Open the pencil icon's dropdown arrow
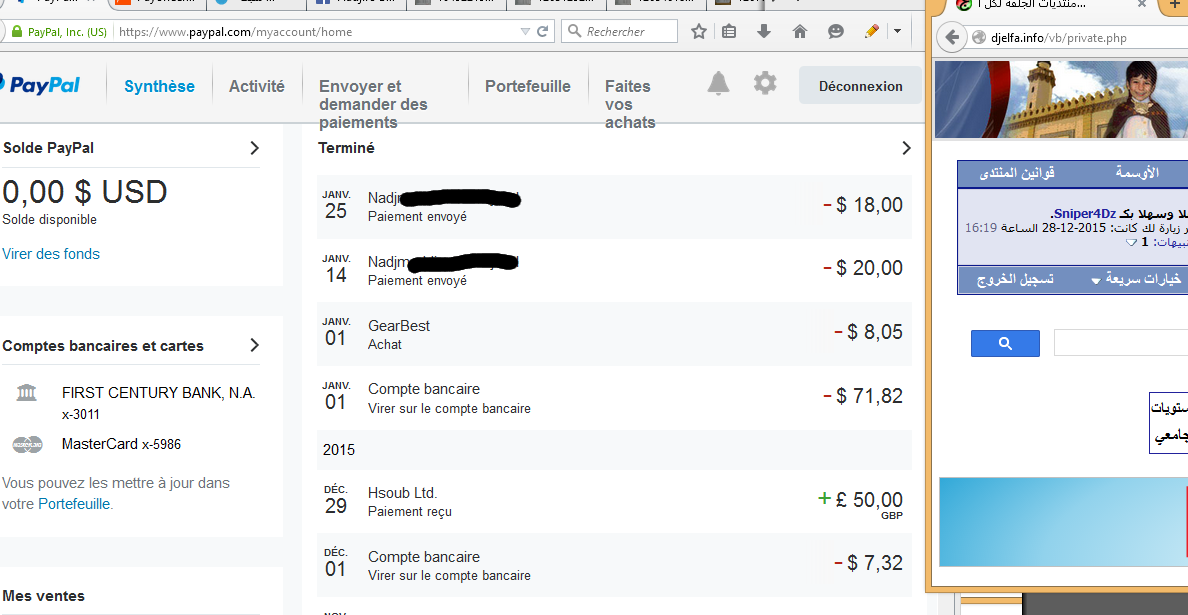The width and height of the screenshot is (1188, 615). 897,31
